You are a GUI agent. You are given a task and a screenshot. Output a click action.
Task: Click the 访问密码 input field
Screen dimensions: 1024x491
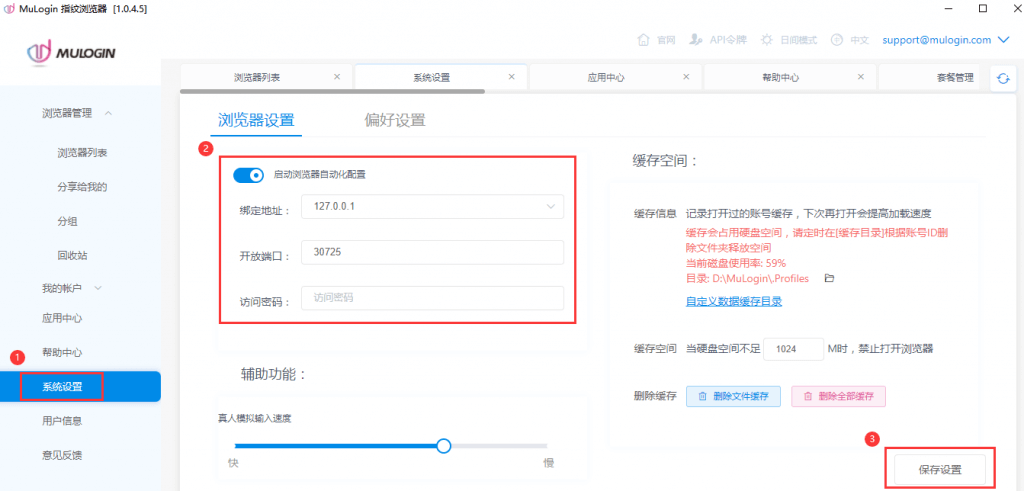(435, 298)
